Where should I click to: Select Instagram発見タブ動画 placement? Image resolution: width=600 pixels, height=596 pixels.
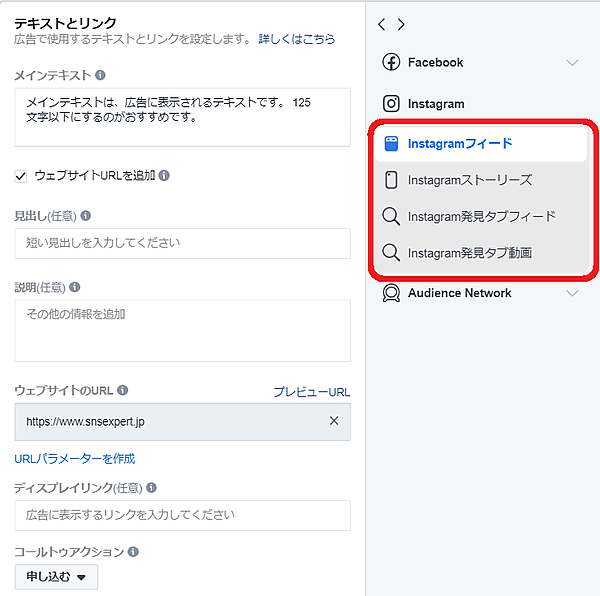[x=469, y=253]
